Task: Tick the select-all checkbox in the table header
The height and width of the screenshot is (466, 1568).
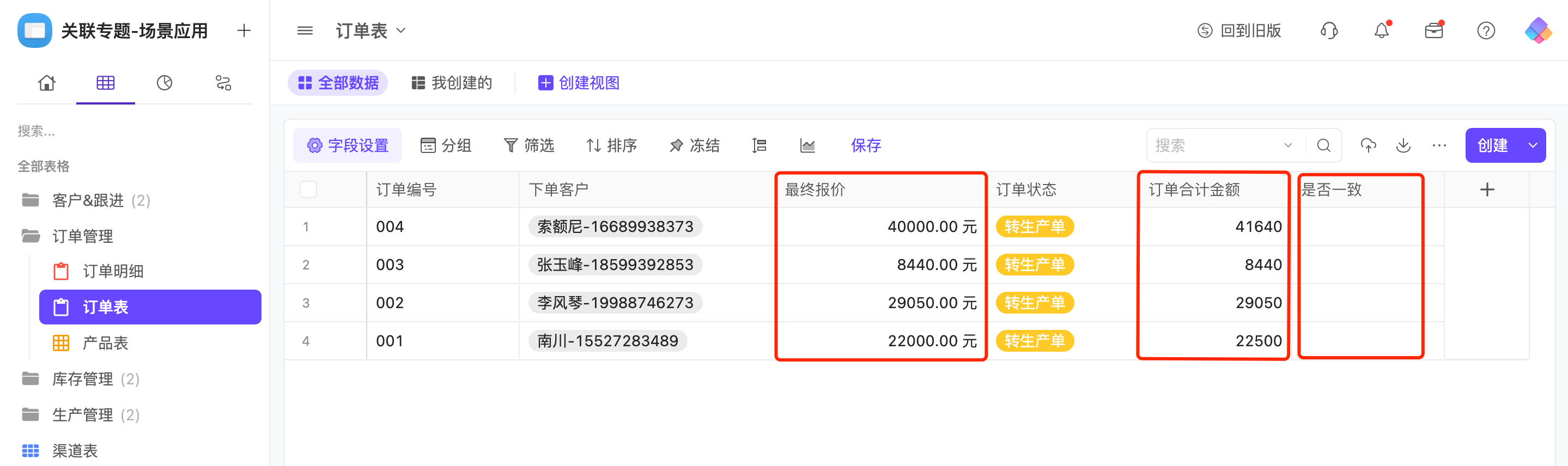Action: click(308, 190)
